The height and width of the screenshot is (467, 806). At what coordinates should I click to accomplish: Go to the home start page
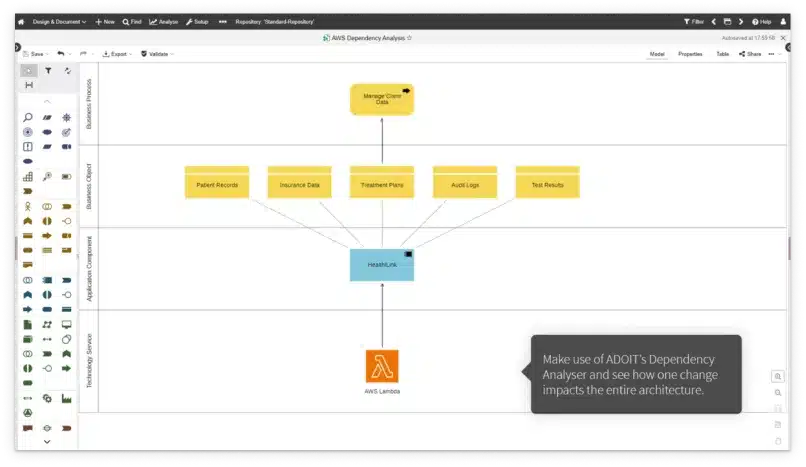click(21, 22)
